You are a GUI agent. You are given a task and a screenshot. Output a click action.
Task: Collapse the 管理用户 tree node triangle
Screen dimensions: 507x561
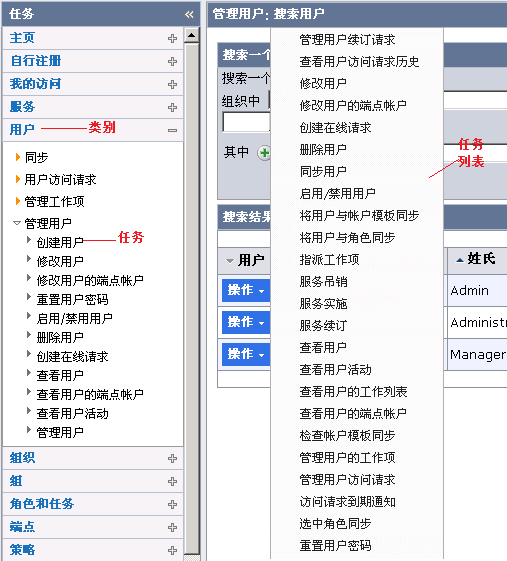tap(17, 223)
